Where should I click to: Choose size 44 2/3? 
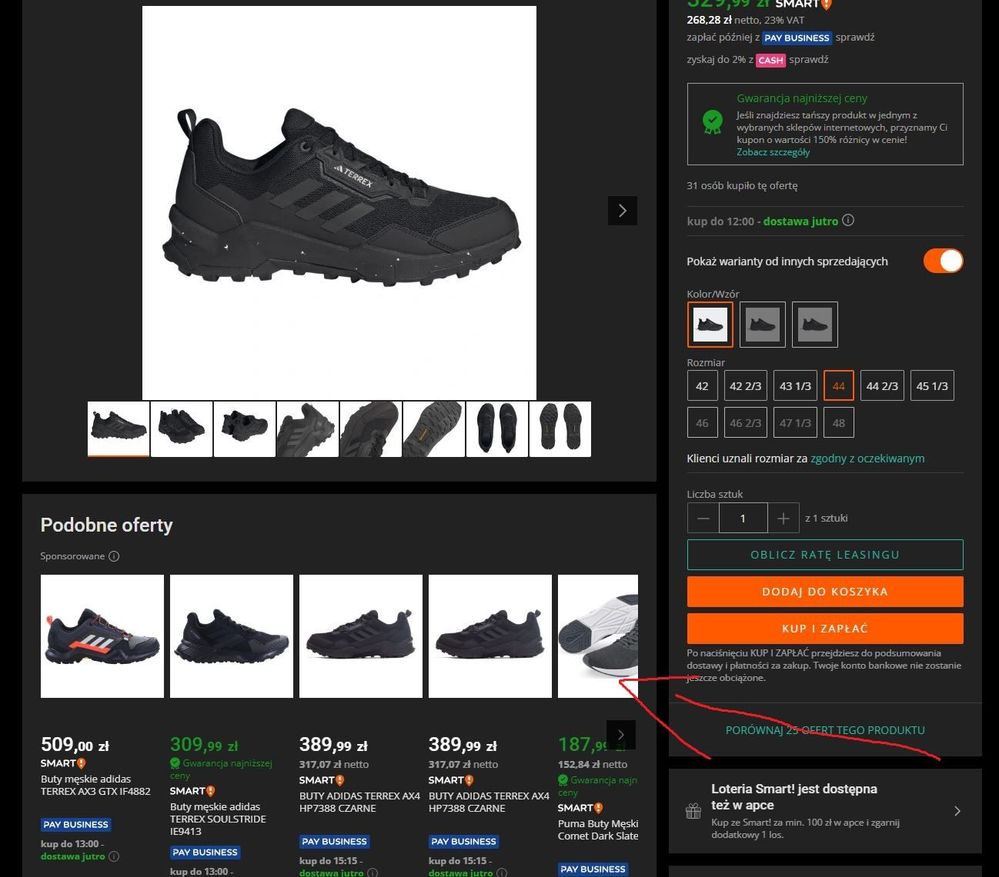click(x=882, y=386)
